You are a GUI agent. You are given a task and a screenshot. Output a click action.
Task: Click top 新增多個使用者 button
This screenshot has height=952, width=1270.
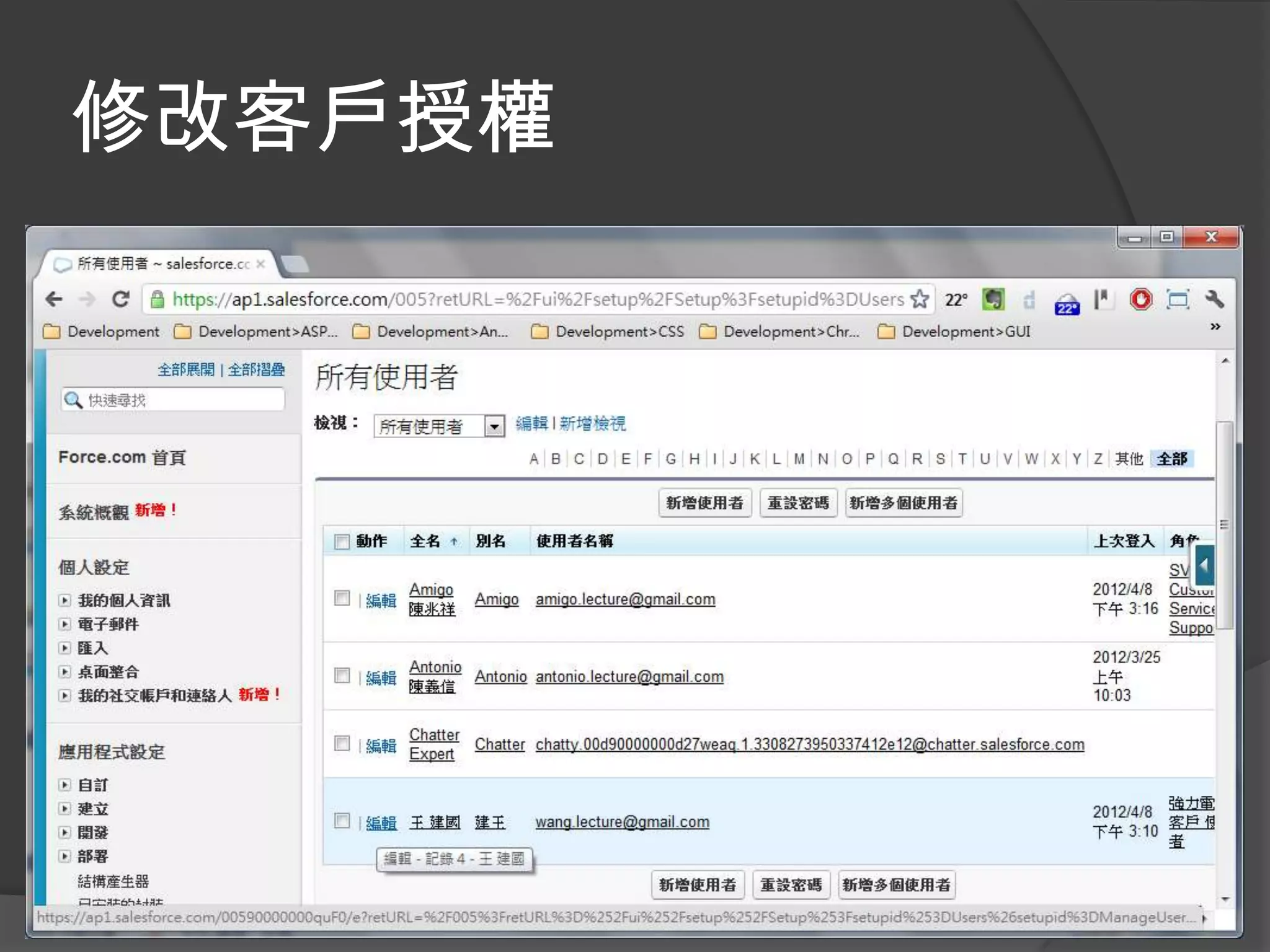coord(904,503)
